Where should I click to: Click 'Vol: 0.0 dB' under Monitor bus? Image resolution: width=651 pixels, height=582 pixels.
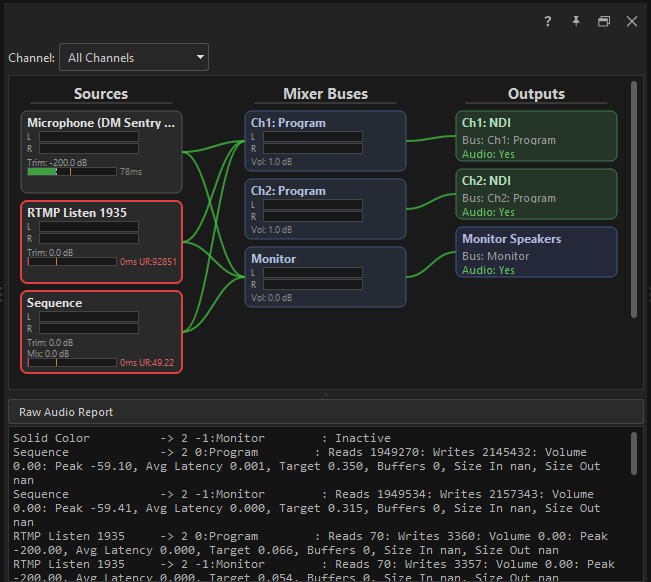click(x=272, y=298)
